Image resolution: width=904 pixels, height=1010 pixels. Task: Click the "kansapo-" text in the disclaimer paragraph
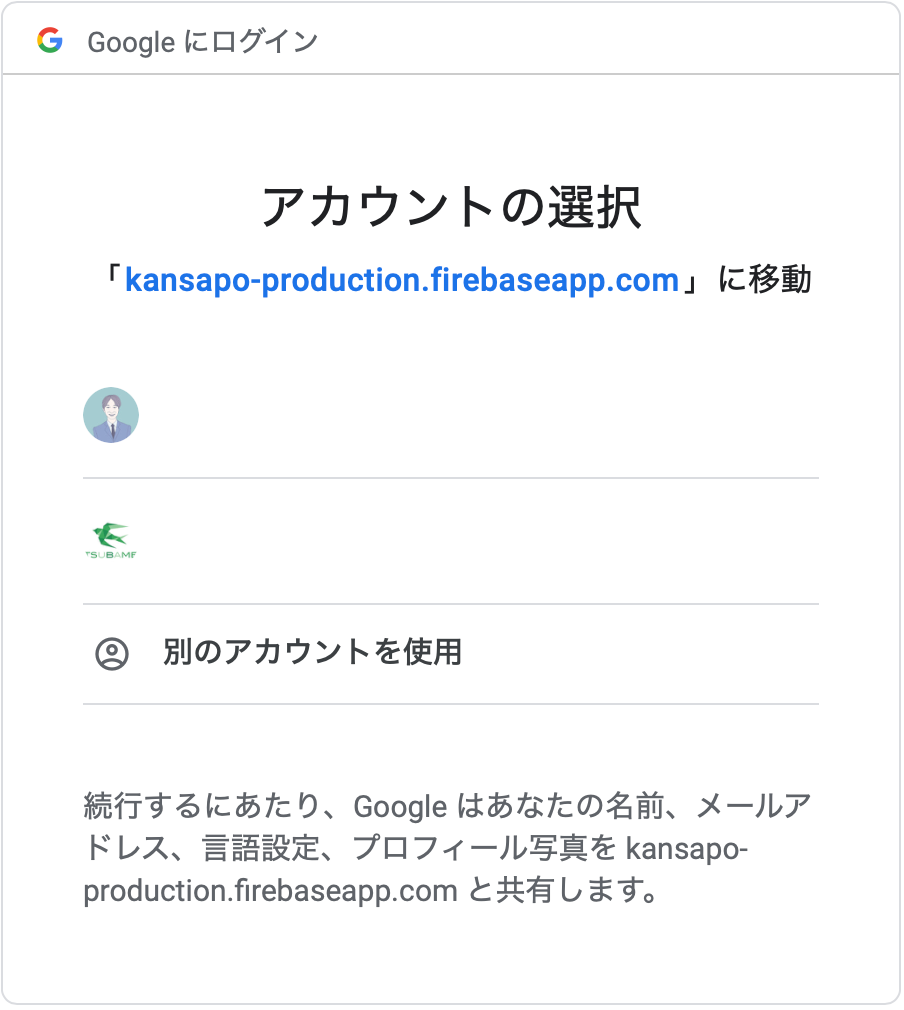686,849
